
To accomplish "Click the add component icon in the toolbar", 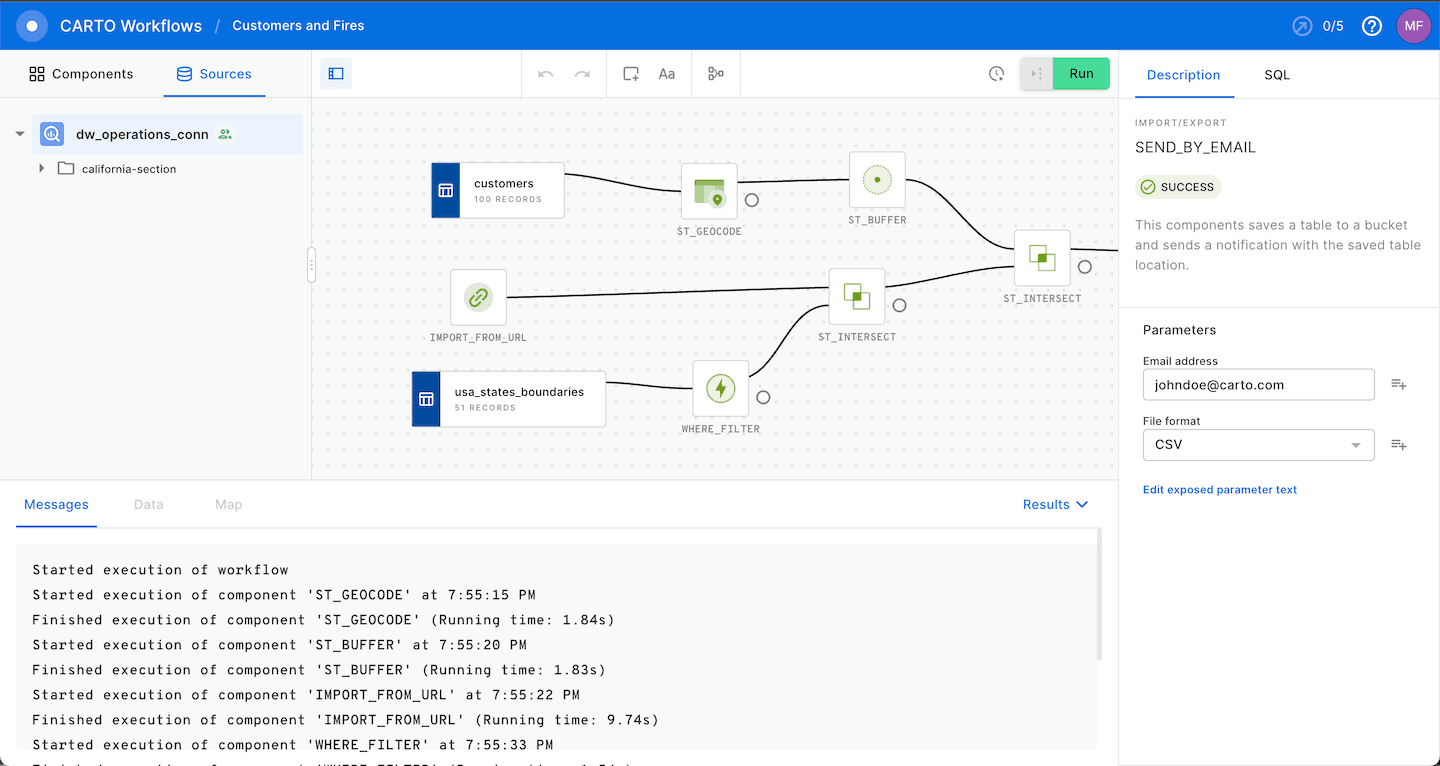I will 630,73.
